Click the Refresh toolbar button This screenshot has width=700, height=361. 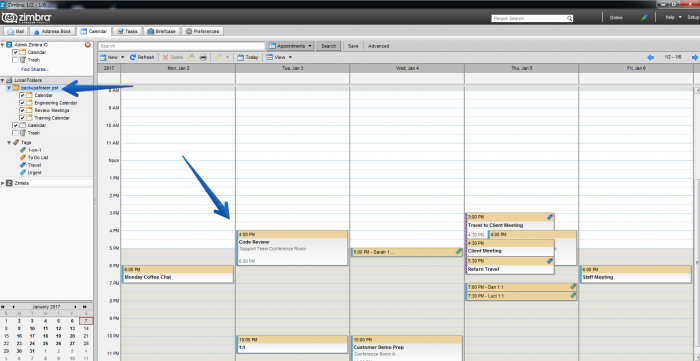(142, 57)
